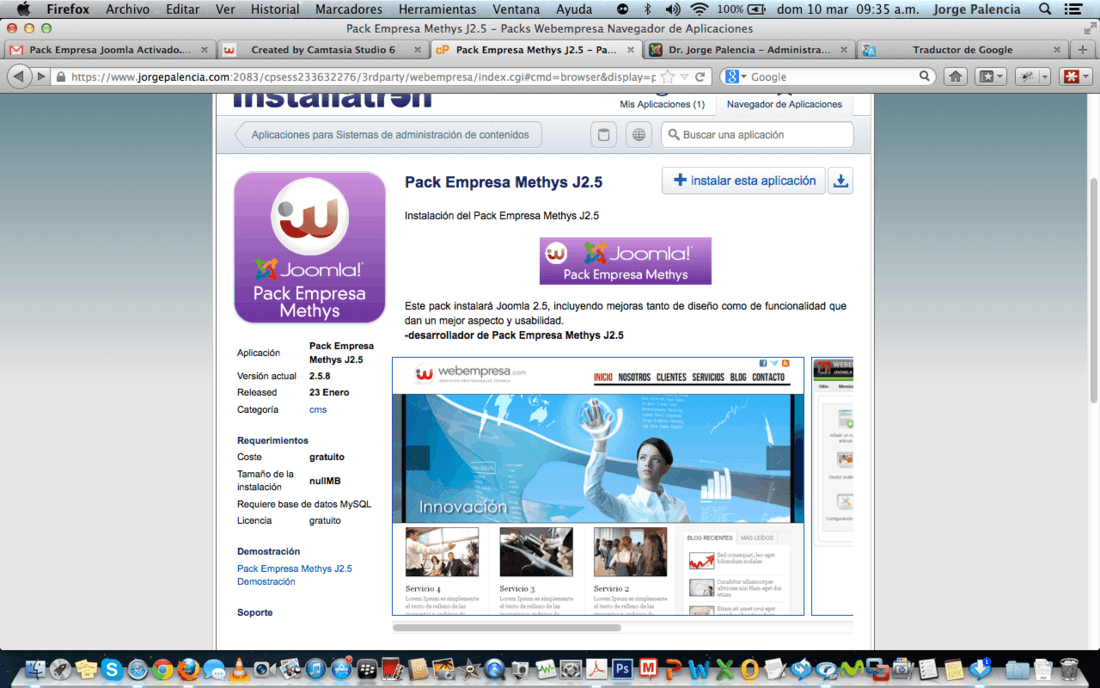Open Notification Center list icon
This screenshot has width=1100, height=688.
tap(1073, 9)
